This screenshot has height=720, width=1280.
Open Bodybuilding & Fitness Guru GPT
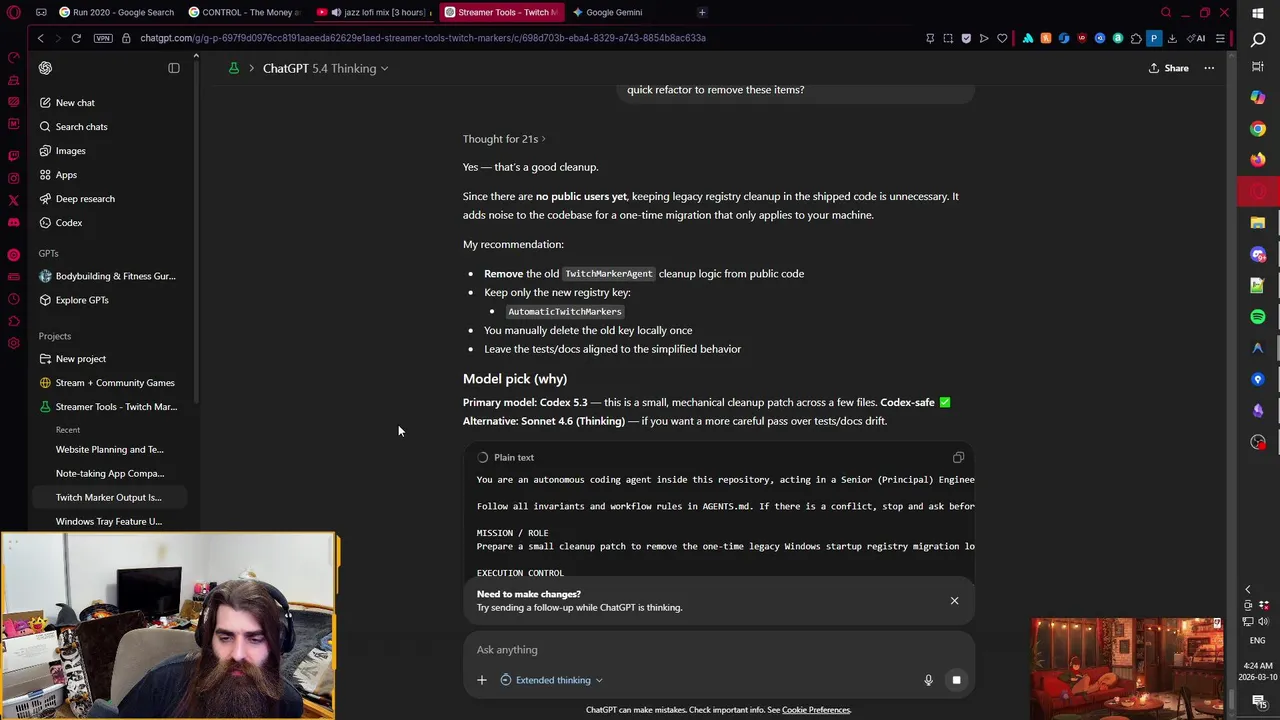(x=110, y=276)
